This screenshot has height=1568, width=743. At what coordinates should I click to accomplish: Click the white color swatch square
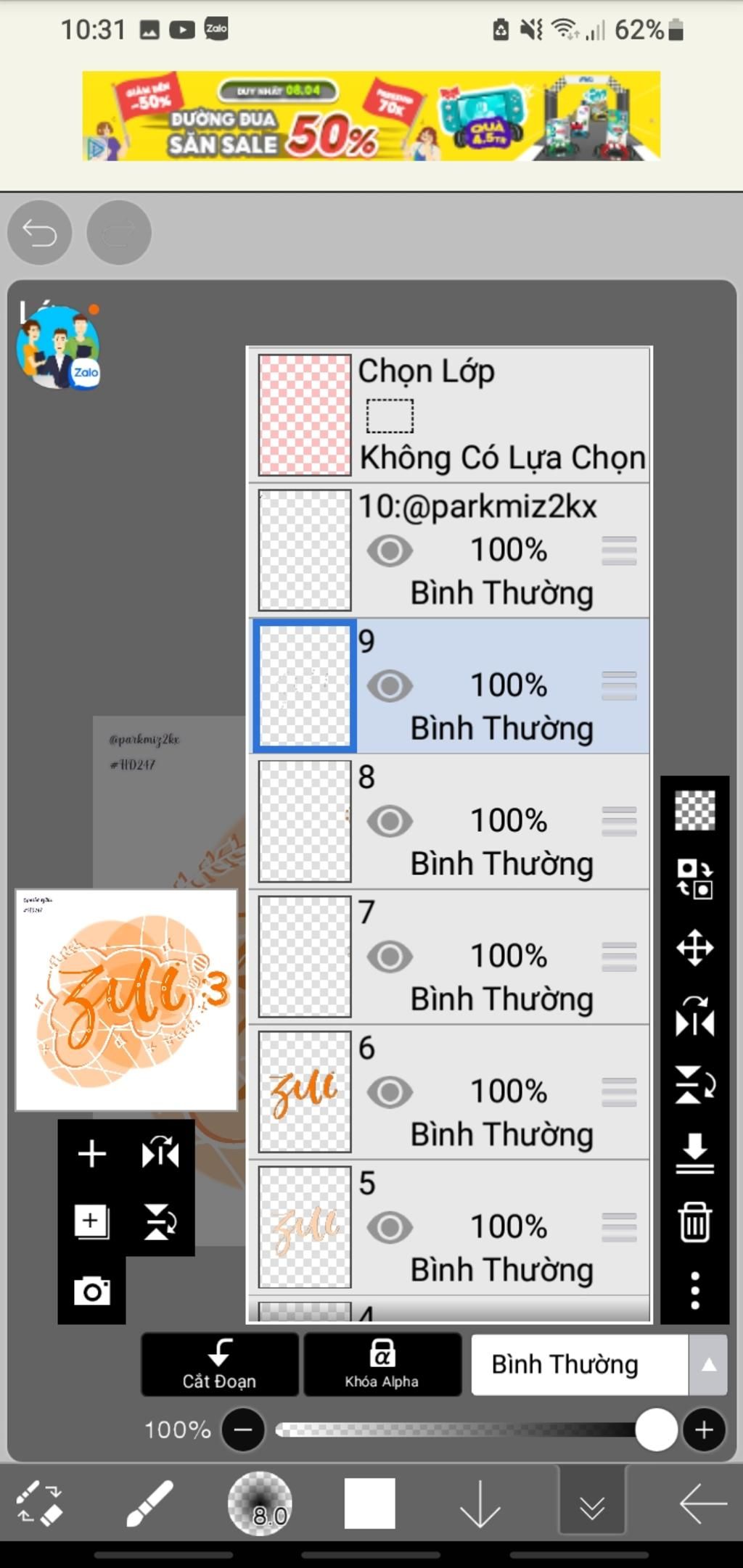click(369, 1503)
